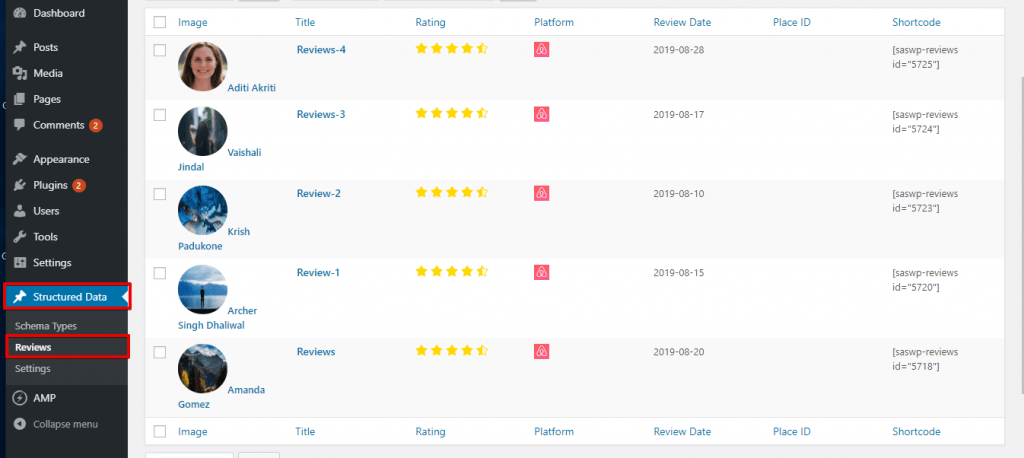Open the Reviews-3 title link
1024x458 pixels.
click(x=321, y=114)
